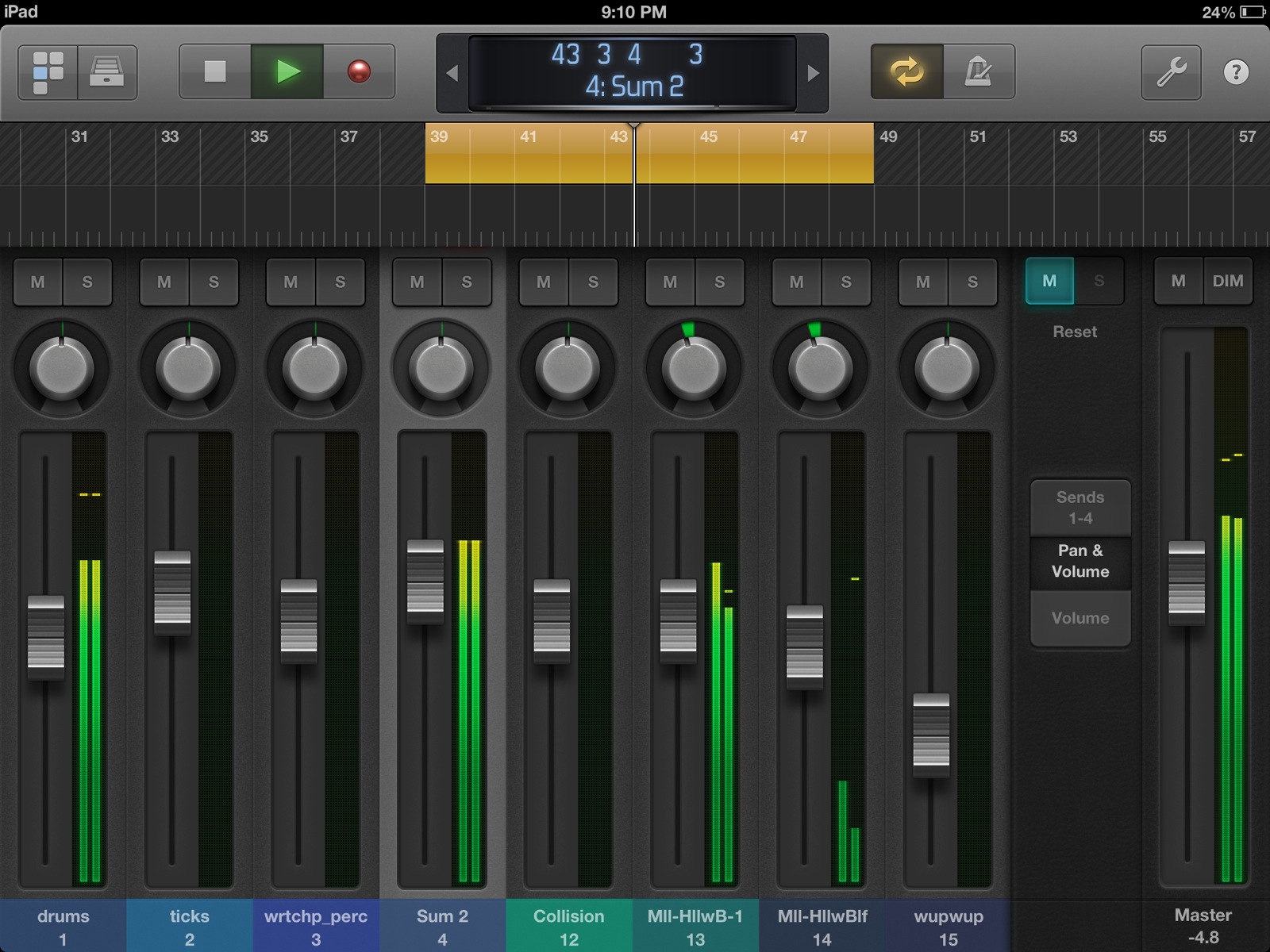
Task: Step forward with the right LCD arrow
Action: point(812,73)
